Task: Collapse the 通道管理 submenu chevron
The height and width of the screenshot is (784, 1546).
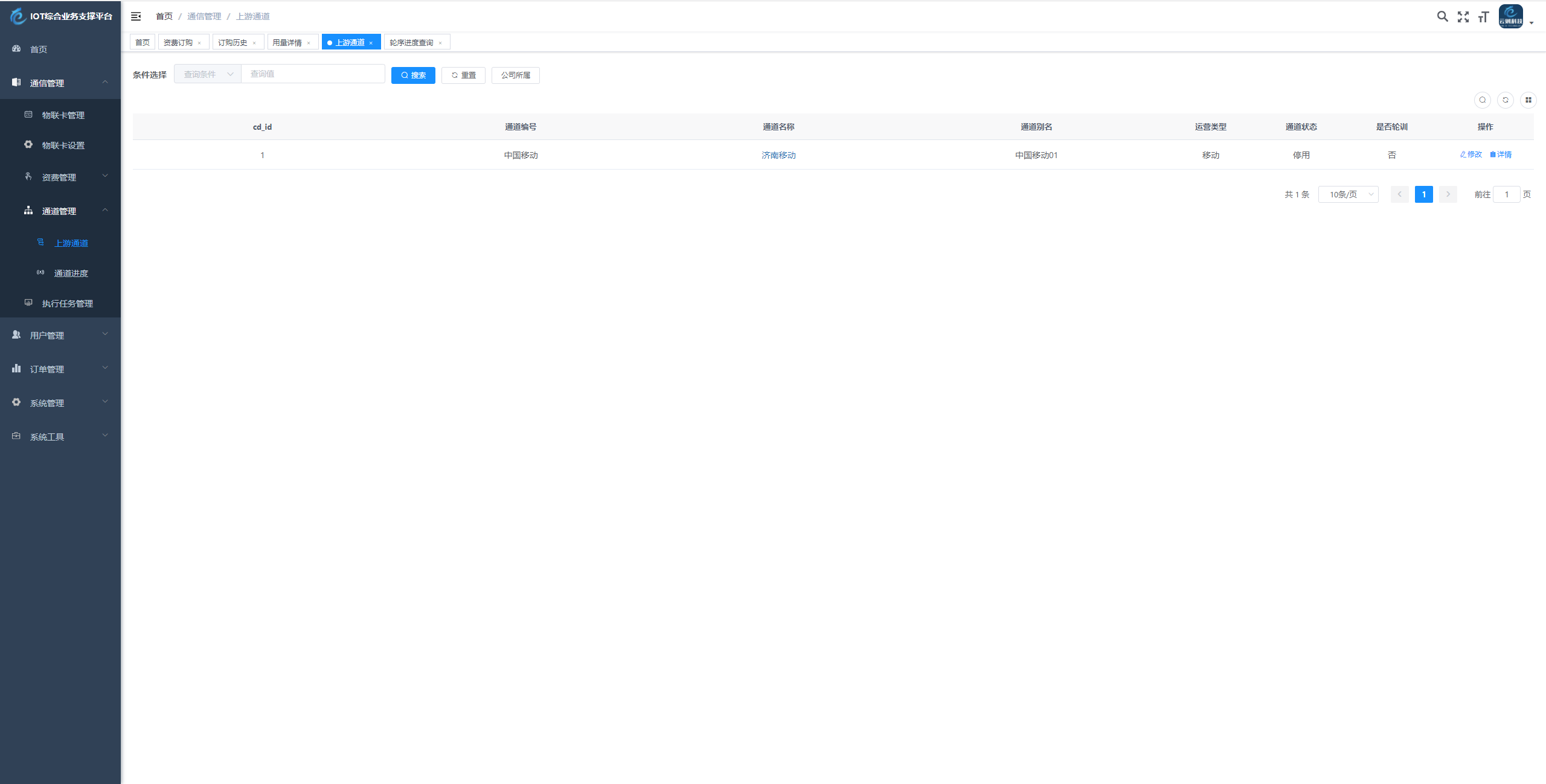Action: [105, 210]
